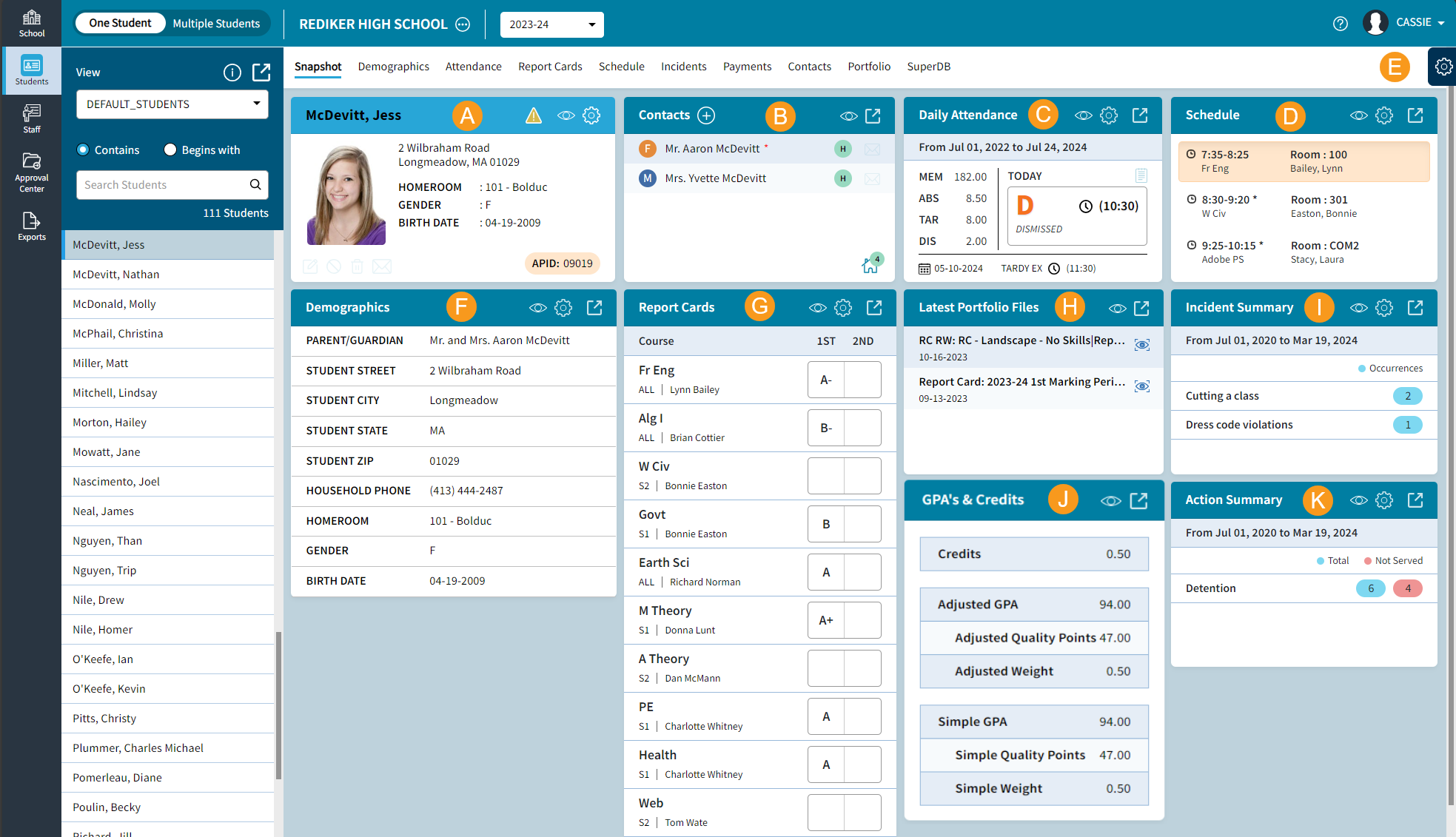Open the 2023-24 school year dropdown
Image resolution: width=1456 pixels, height=837 pixels.
click(x=551, y=24)
